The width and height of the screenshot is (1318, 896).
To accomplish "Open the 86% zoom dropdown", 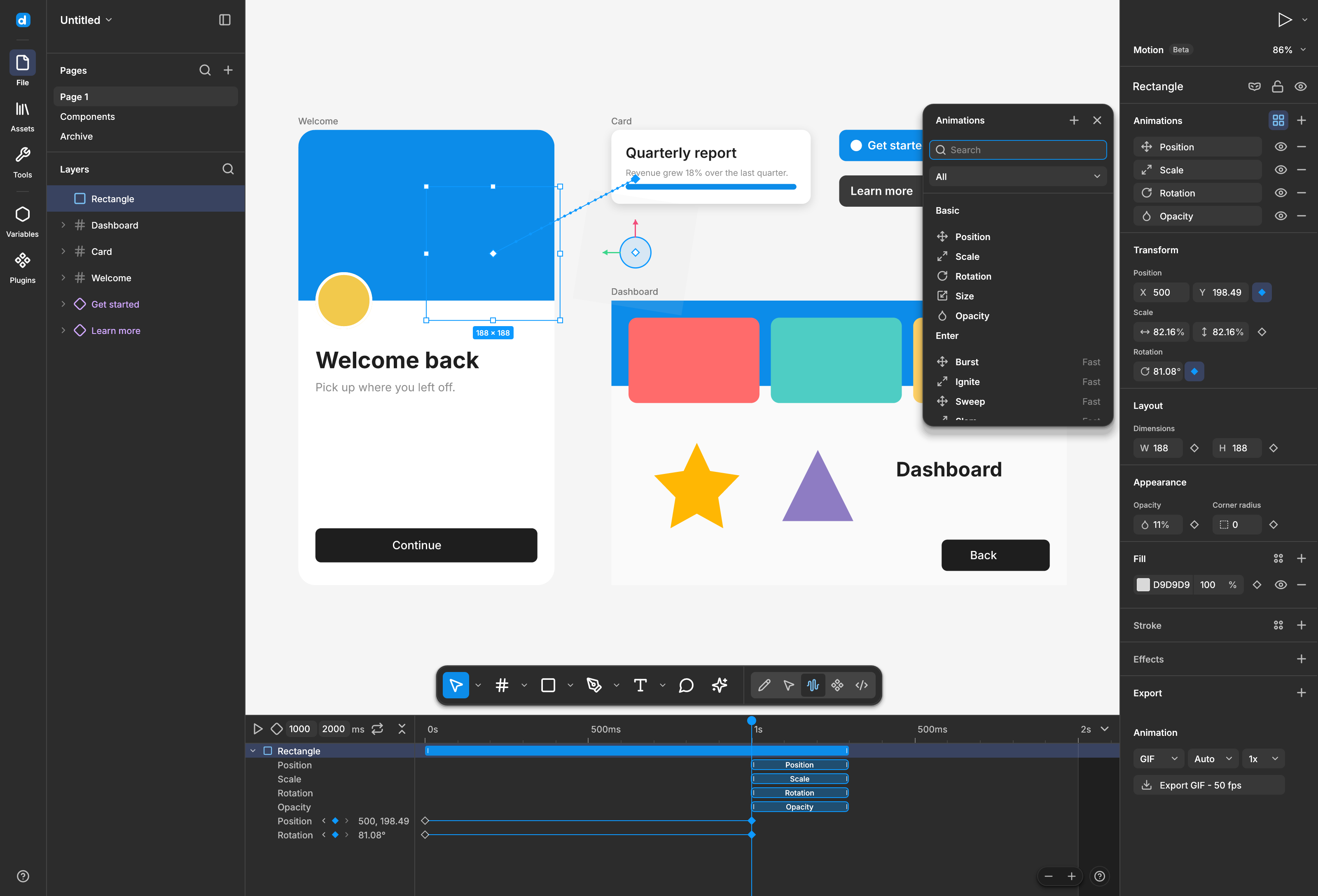I will coord(1288,50).
